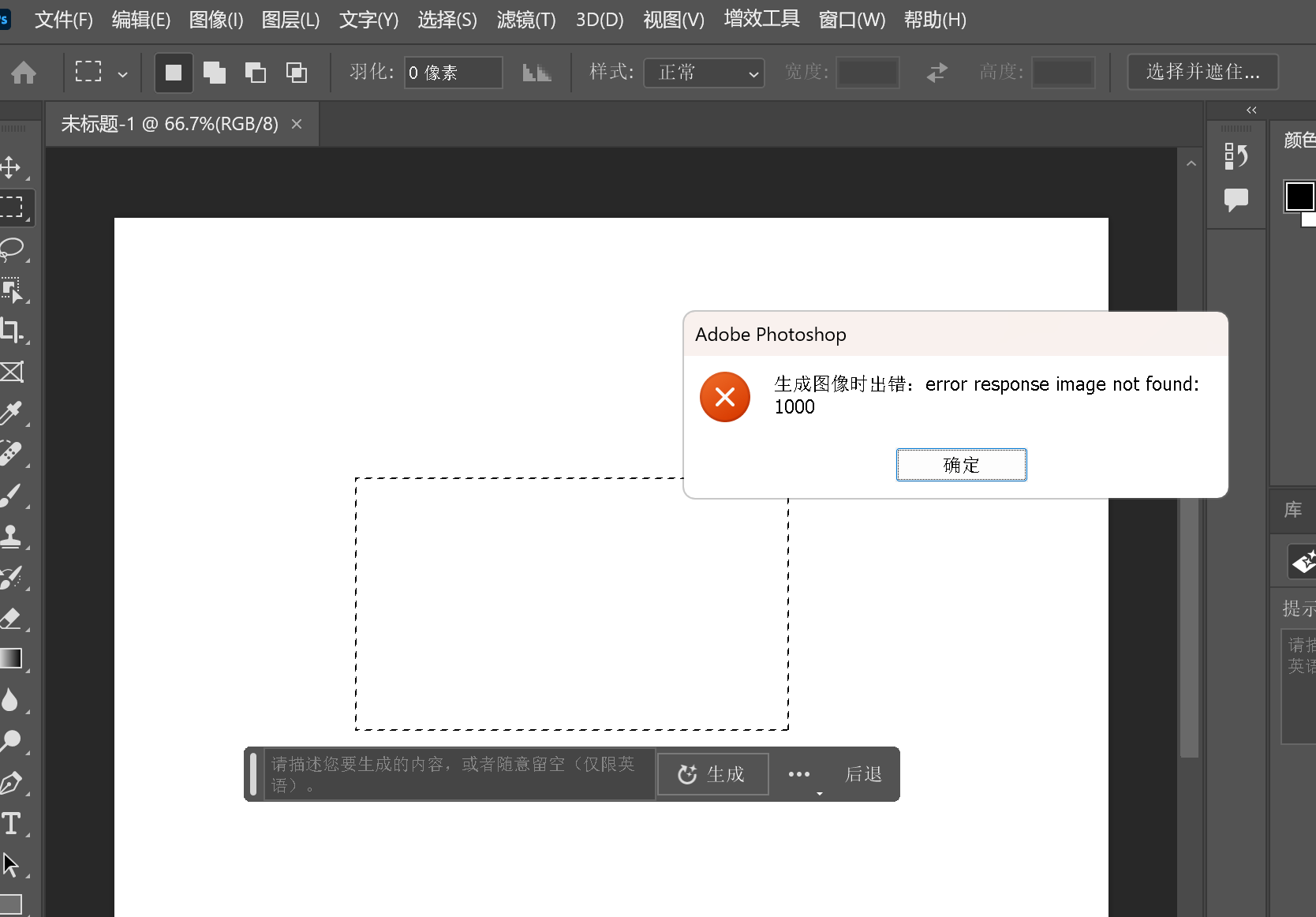Click the generative fill prompt field

(x=459, y=774)
